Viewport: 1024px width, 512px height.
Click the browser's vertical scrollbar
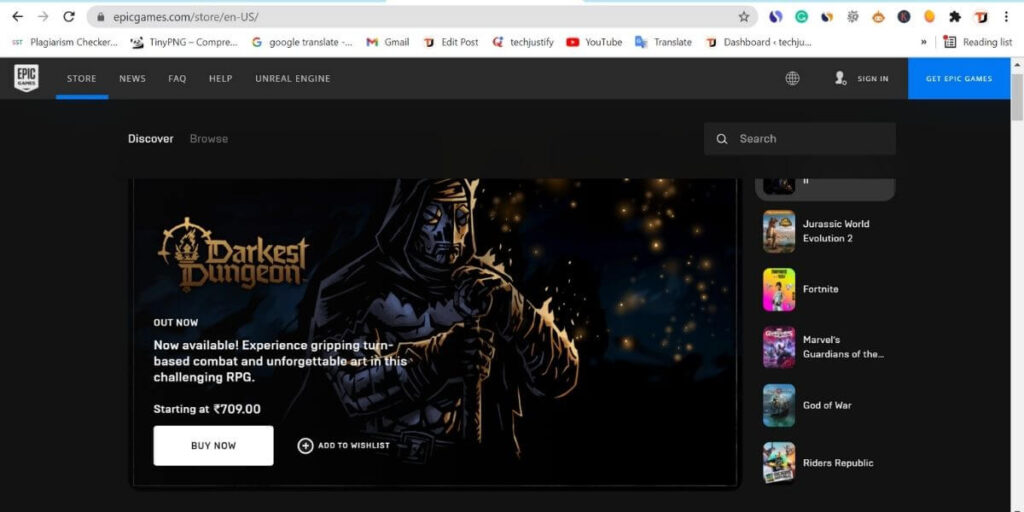point(1017,300)
